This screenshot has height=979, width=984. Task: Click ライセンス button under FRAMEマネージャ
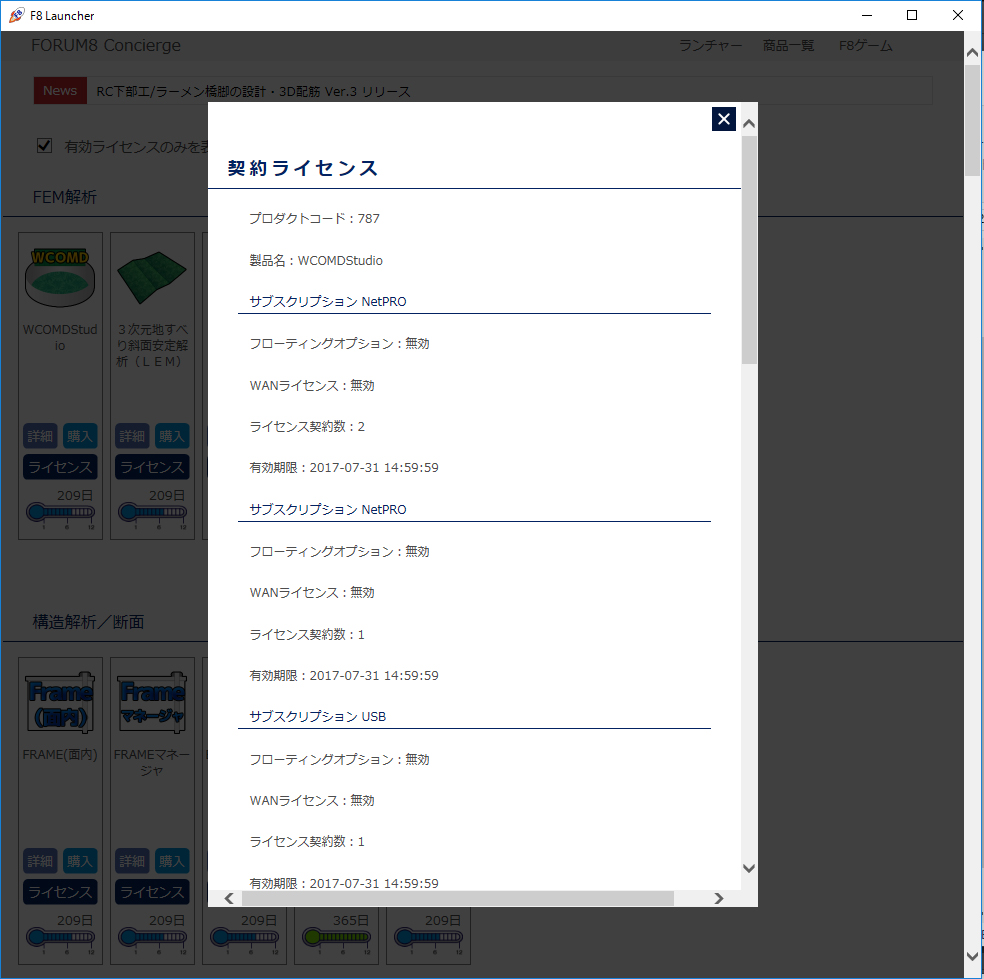point(152,892)
